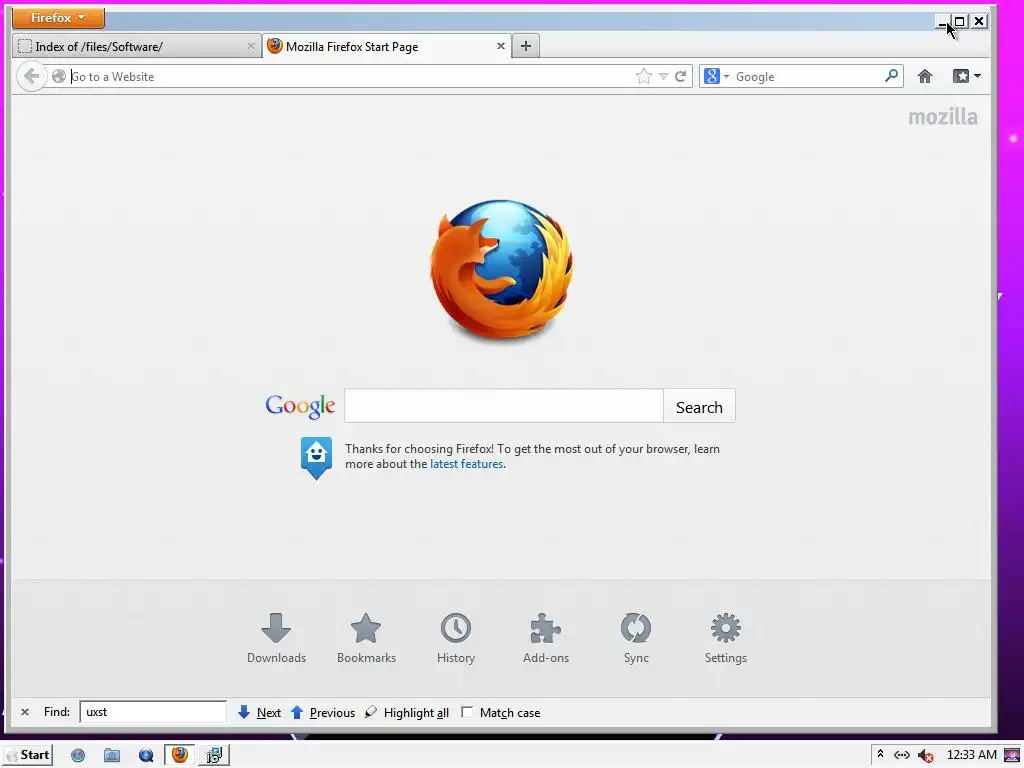This screenshot has width=1024, height=768.
Task: Focus the Google search box on start page
Action: click(x=504, y=406)
